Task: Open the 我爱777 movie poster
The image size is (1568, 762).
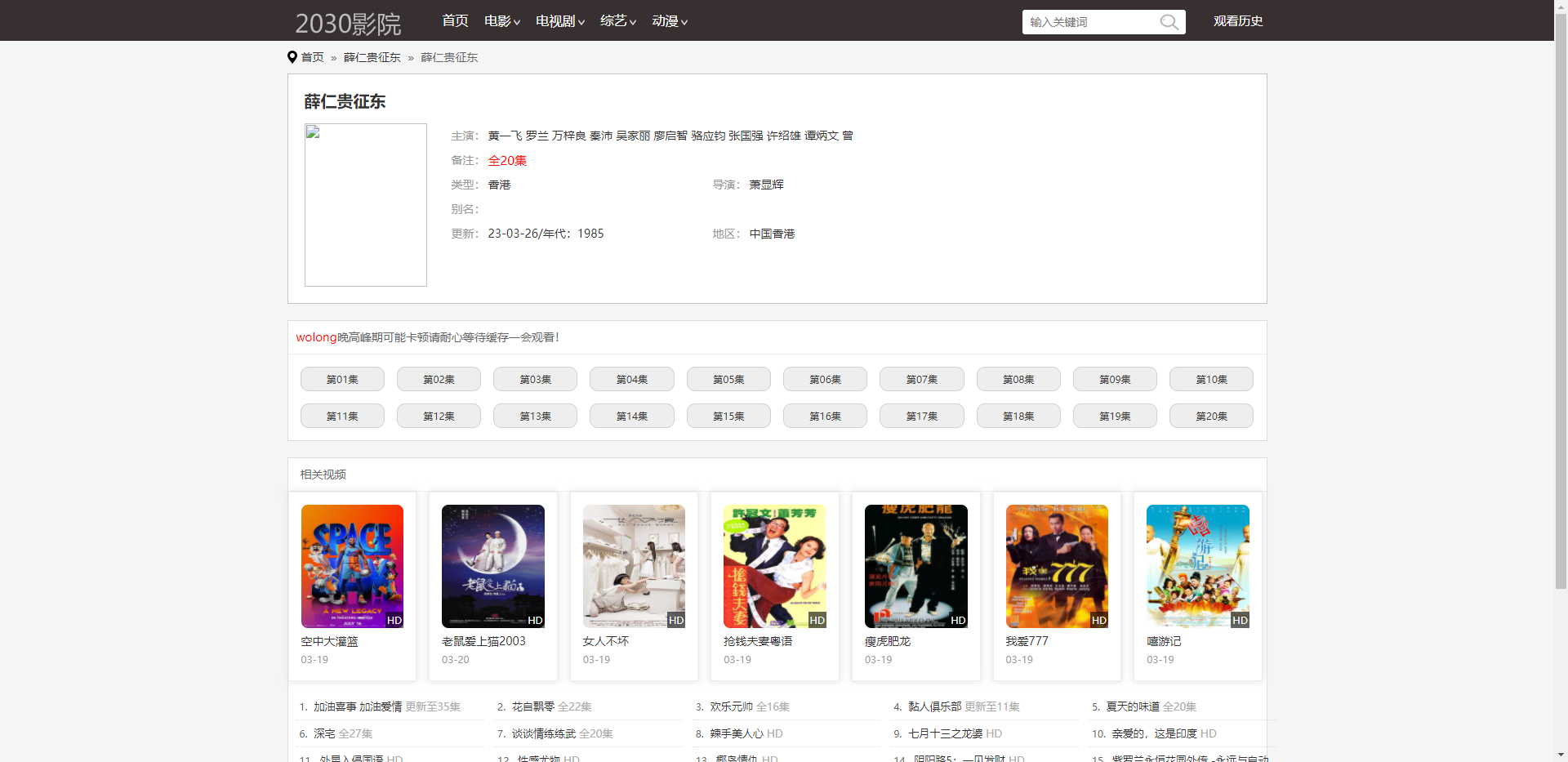Action: 1057,566
